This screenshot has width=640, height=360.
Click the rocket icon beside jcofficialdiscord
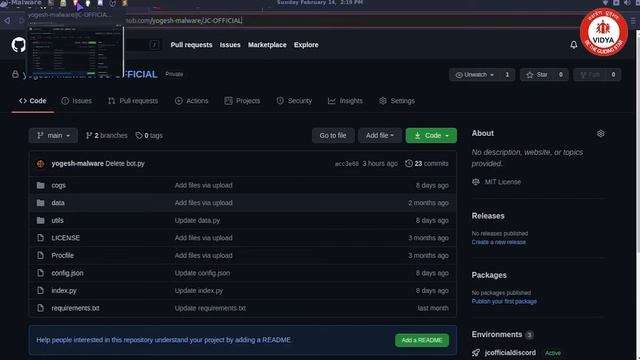pos(476,353)
